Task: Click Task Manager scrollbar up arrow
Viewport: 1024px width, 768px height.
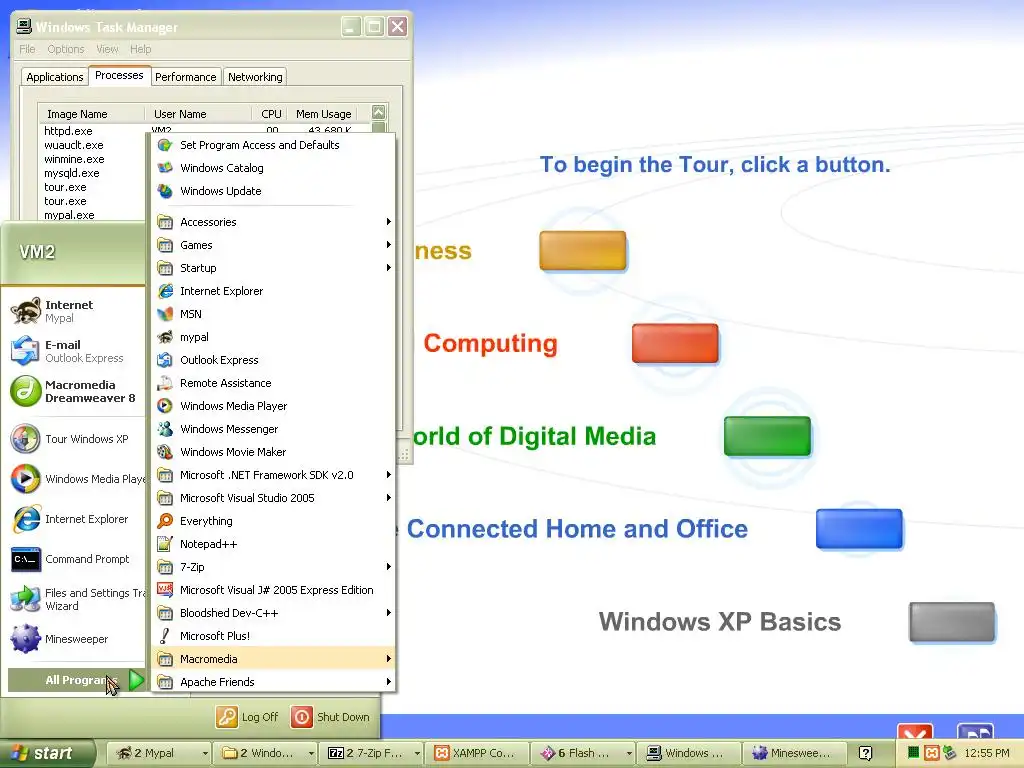Action: pyautogui.click(x=379, y=112)
